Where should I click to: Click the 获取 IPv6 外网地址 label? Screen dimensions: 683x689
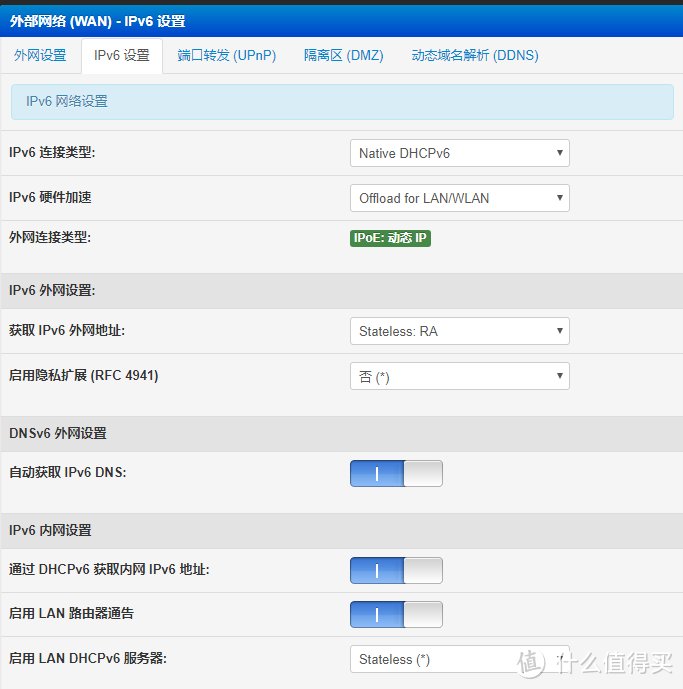[x=67, y=330]
